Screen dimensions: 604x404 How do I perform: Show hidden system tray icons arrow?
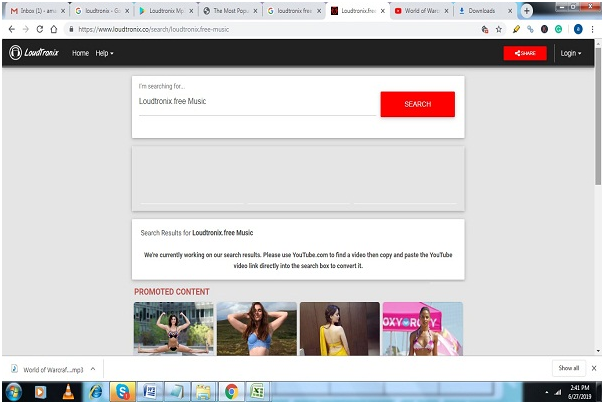point(546,392)
